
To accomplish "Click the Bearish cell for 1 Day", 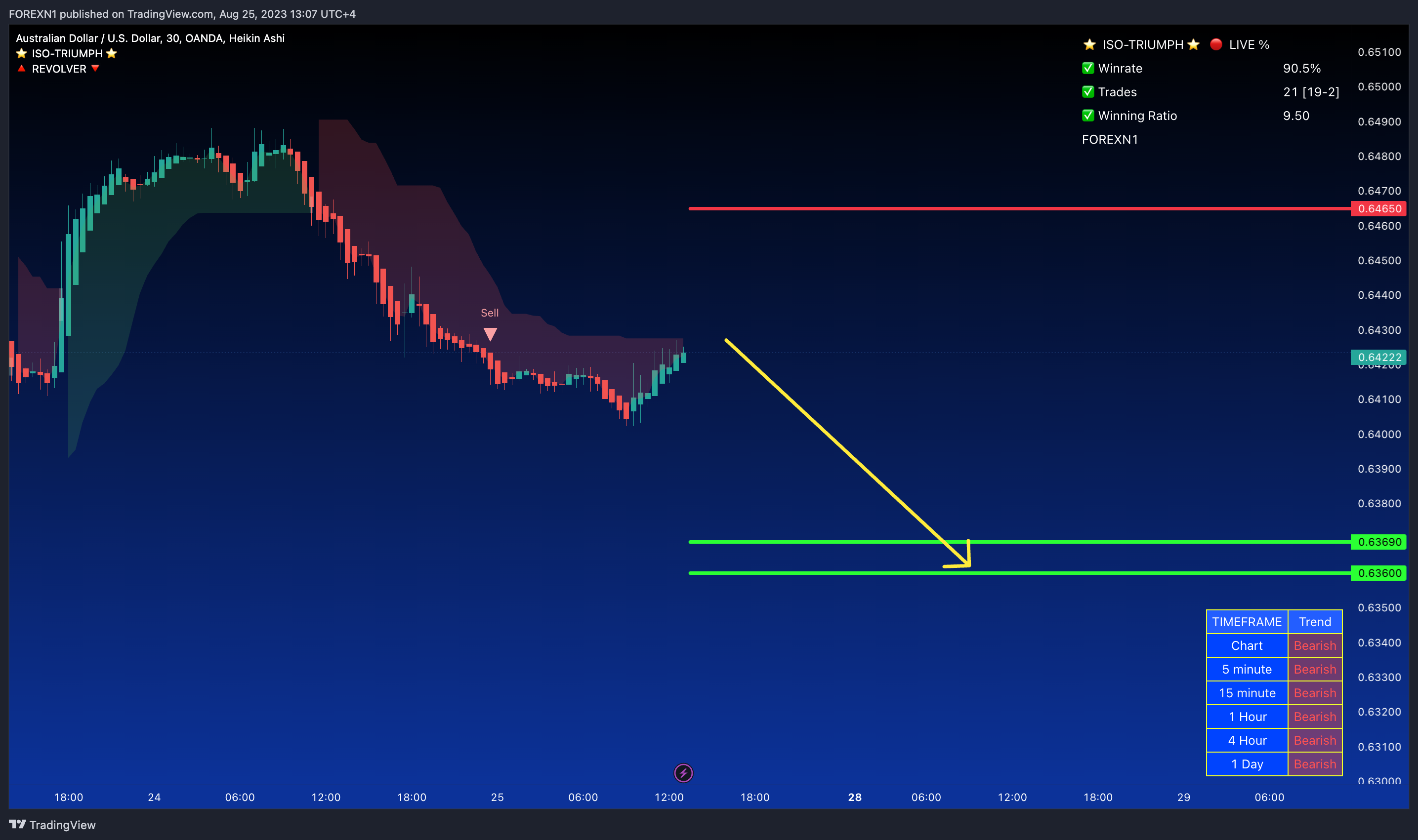I will pos(1315,764).
